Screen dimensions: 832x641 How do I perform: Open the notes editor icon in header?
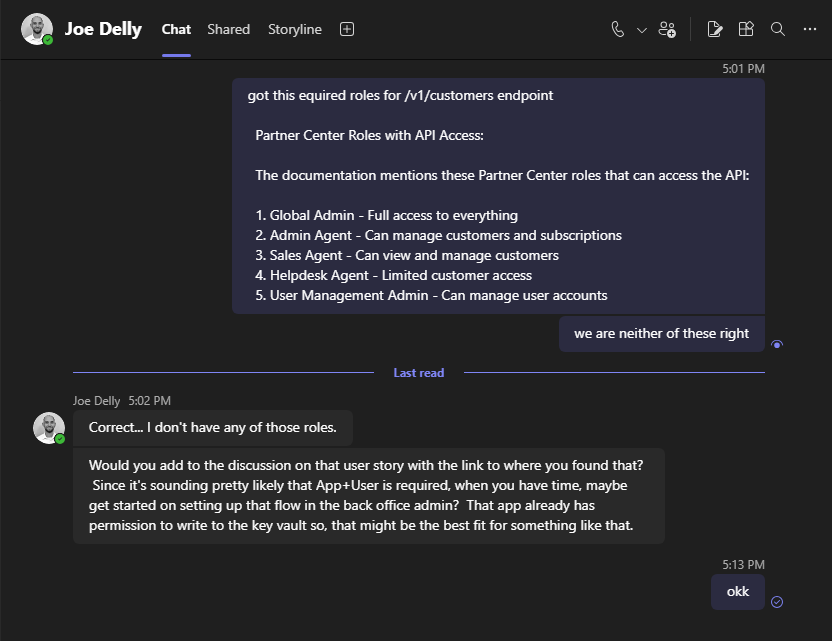714,29
